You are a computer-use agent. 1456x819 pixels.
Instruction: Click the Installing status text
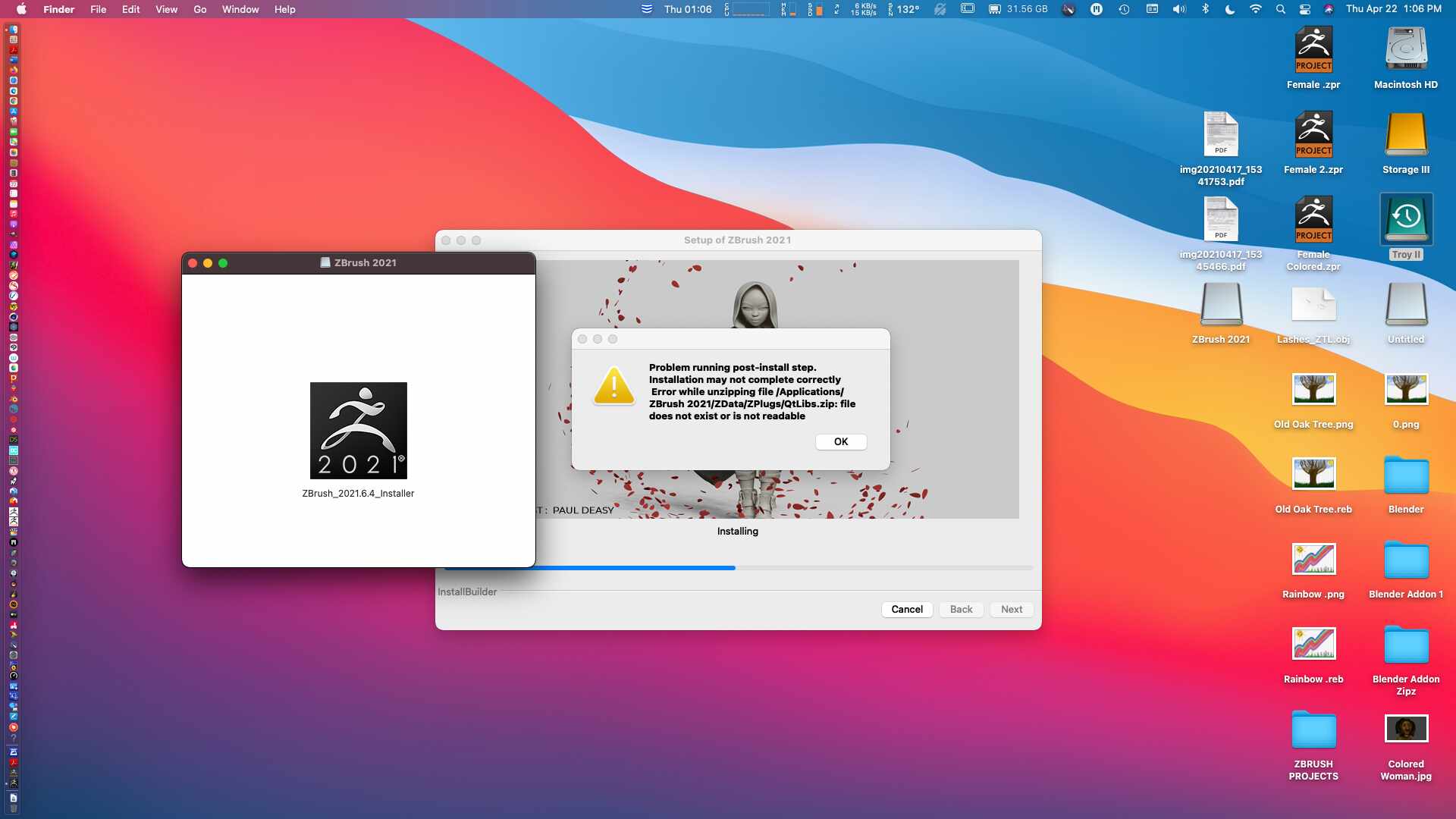737,531
